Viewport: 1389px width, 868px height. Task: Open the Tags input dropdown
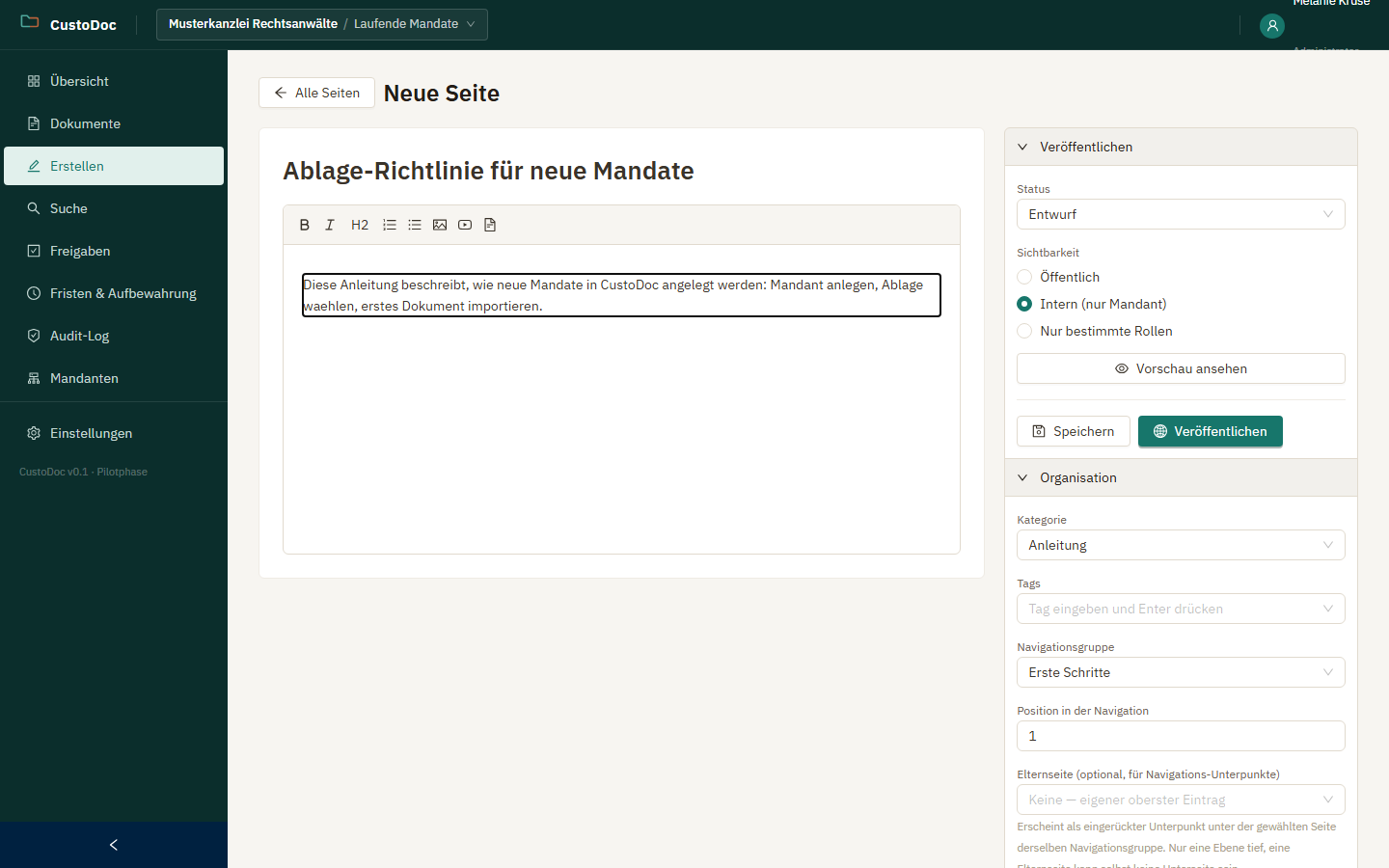tap(1181, 609)
